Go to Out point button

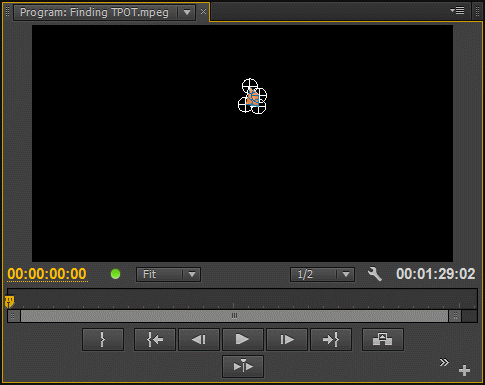point(331,339)
